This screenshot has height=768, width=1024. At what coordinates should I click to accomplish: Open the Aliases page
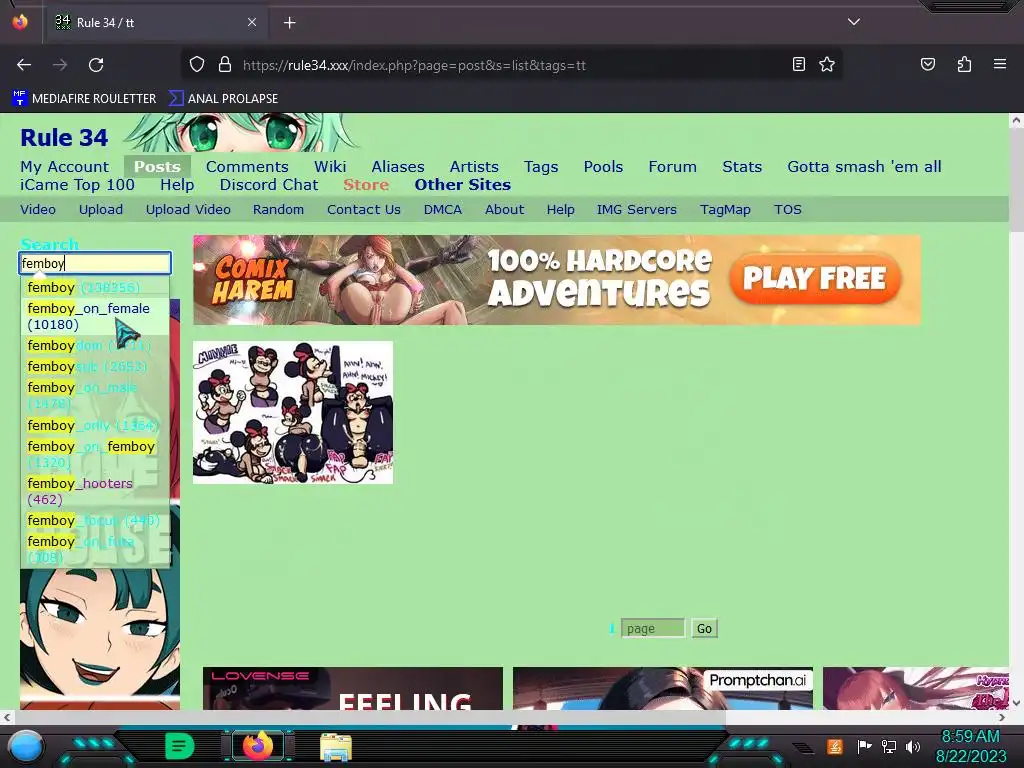pyautogui.click(x=398, y=167)
